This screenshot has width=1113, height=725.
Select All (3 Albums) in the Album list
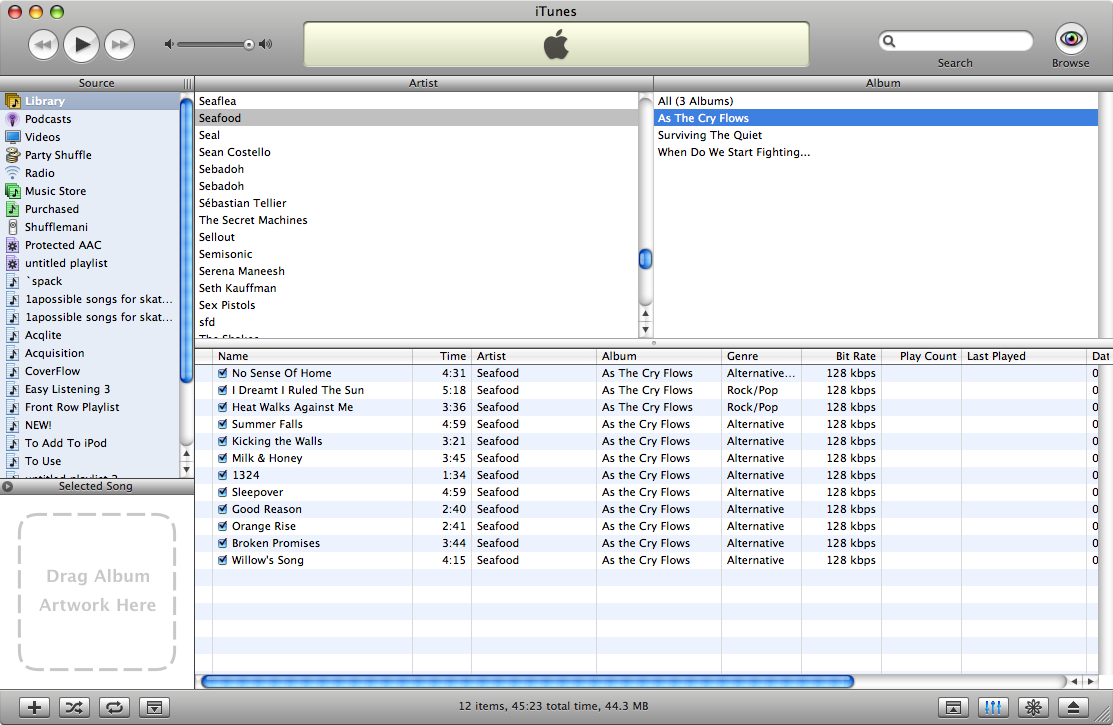tap(876, 101)
